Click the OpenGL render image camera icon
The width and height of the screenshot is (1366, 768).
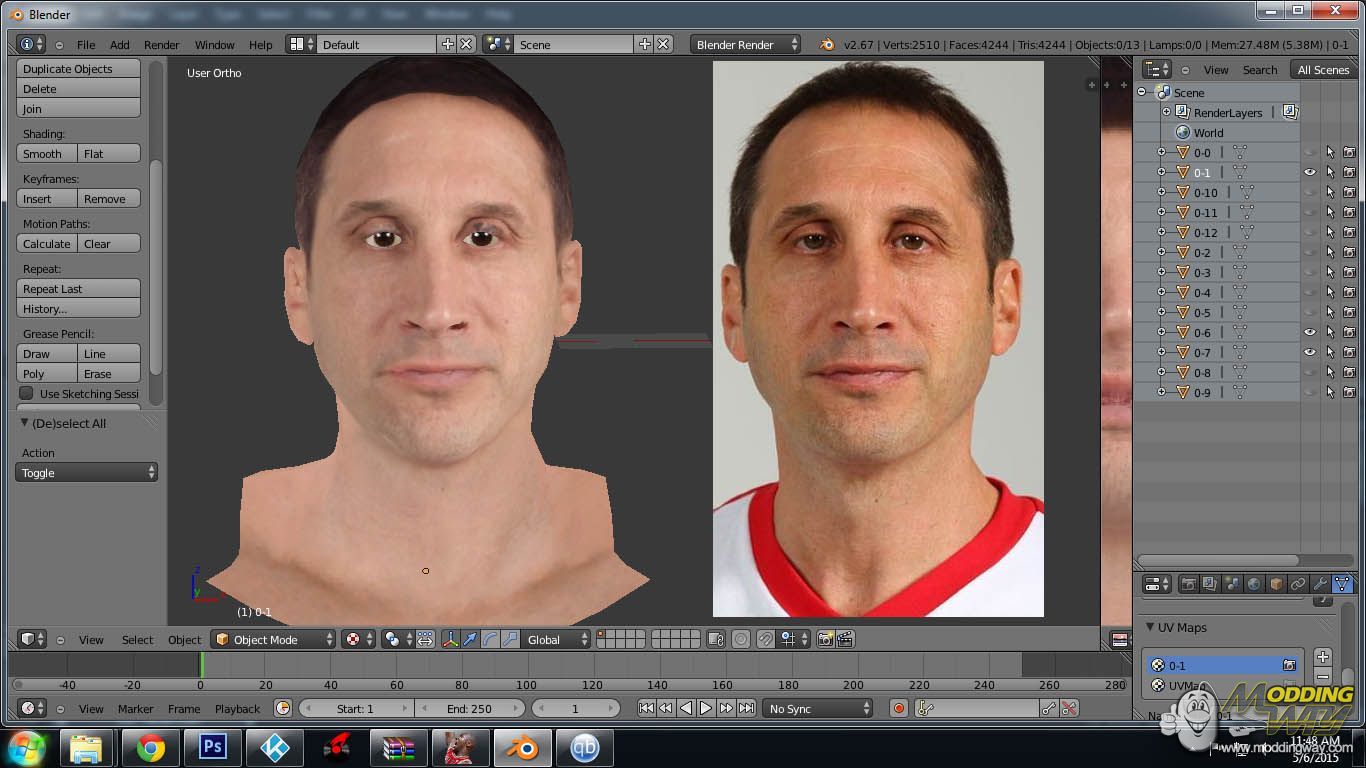(825, 639)
